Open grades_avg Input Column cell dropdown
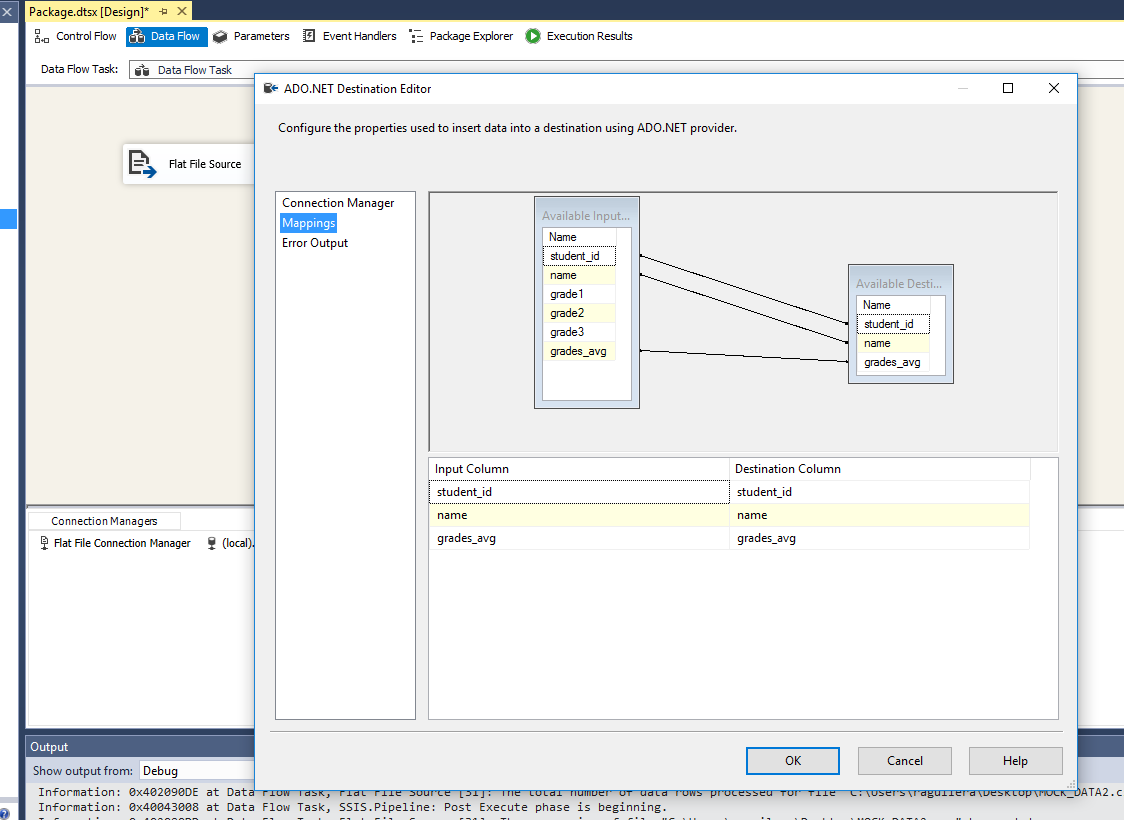 [x=579, y=538]
